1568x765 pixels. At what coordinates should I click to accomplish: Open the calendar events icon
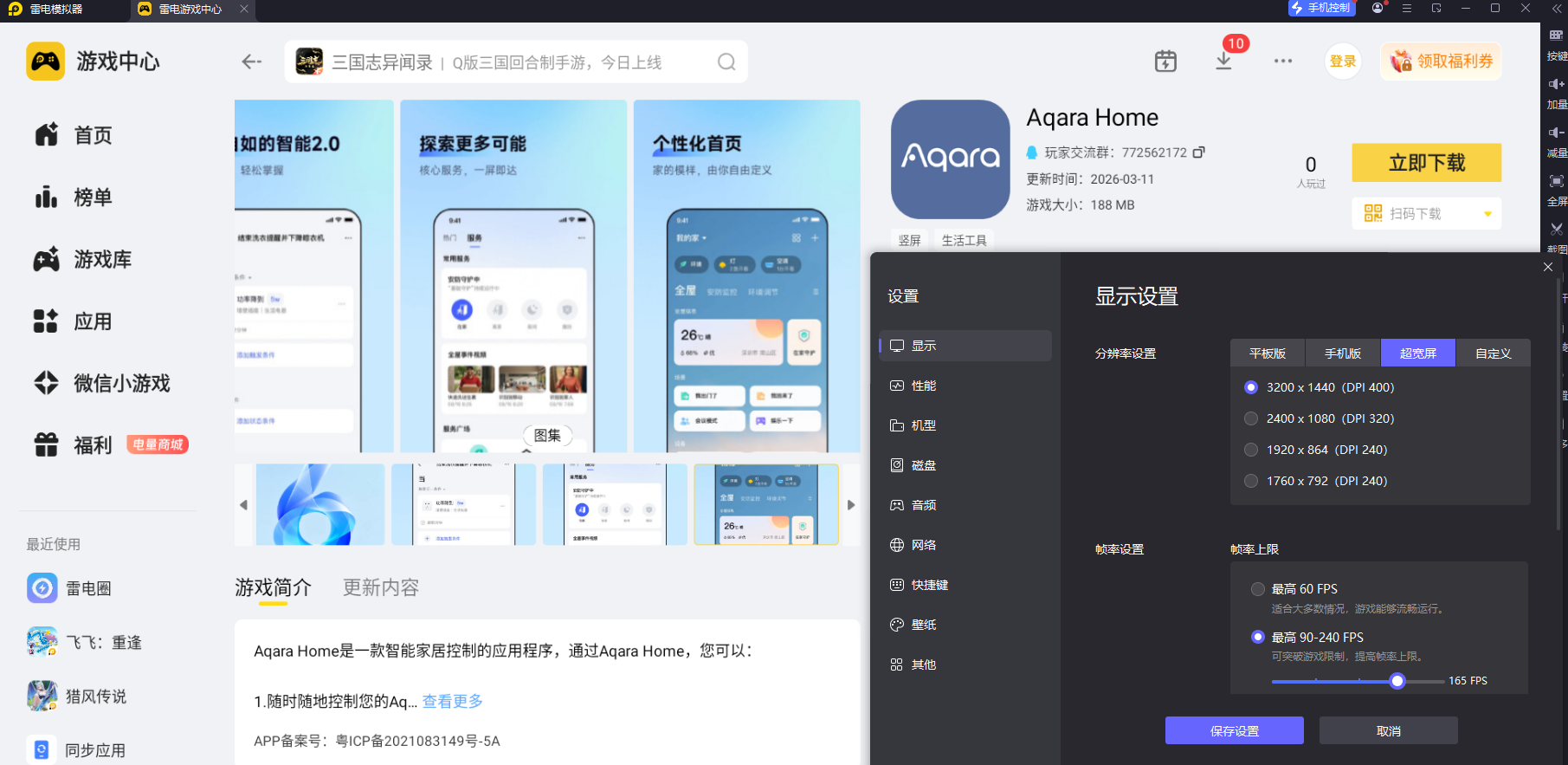(x=1165, y=62)
